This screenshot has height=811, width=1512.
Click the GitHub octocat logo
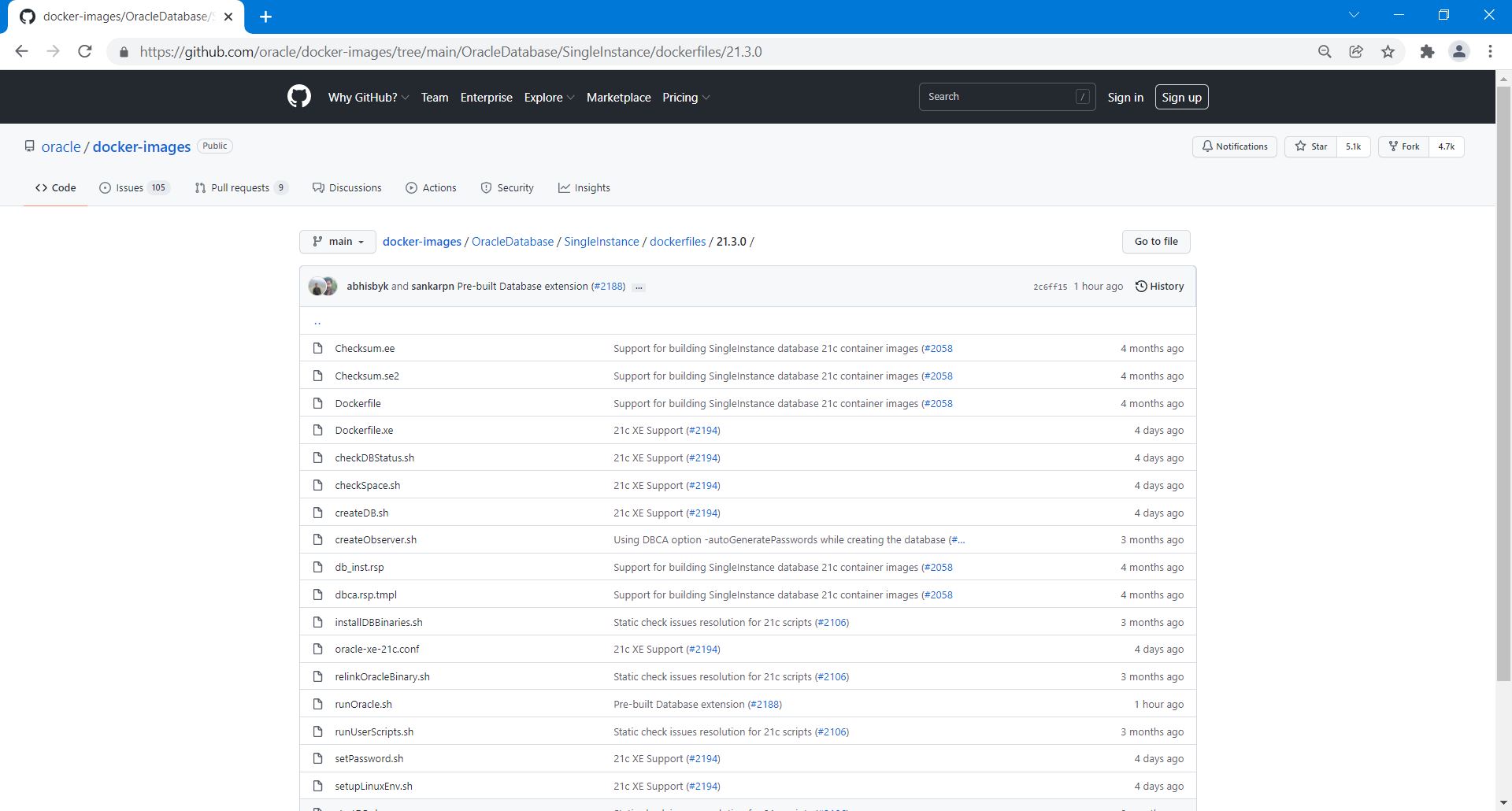pos(298,97)
